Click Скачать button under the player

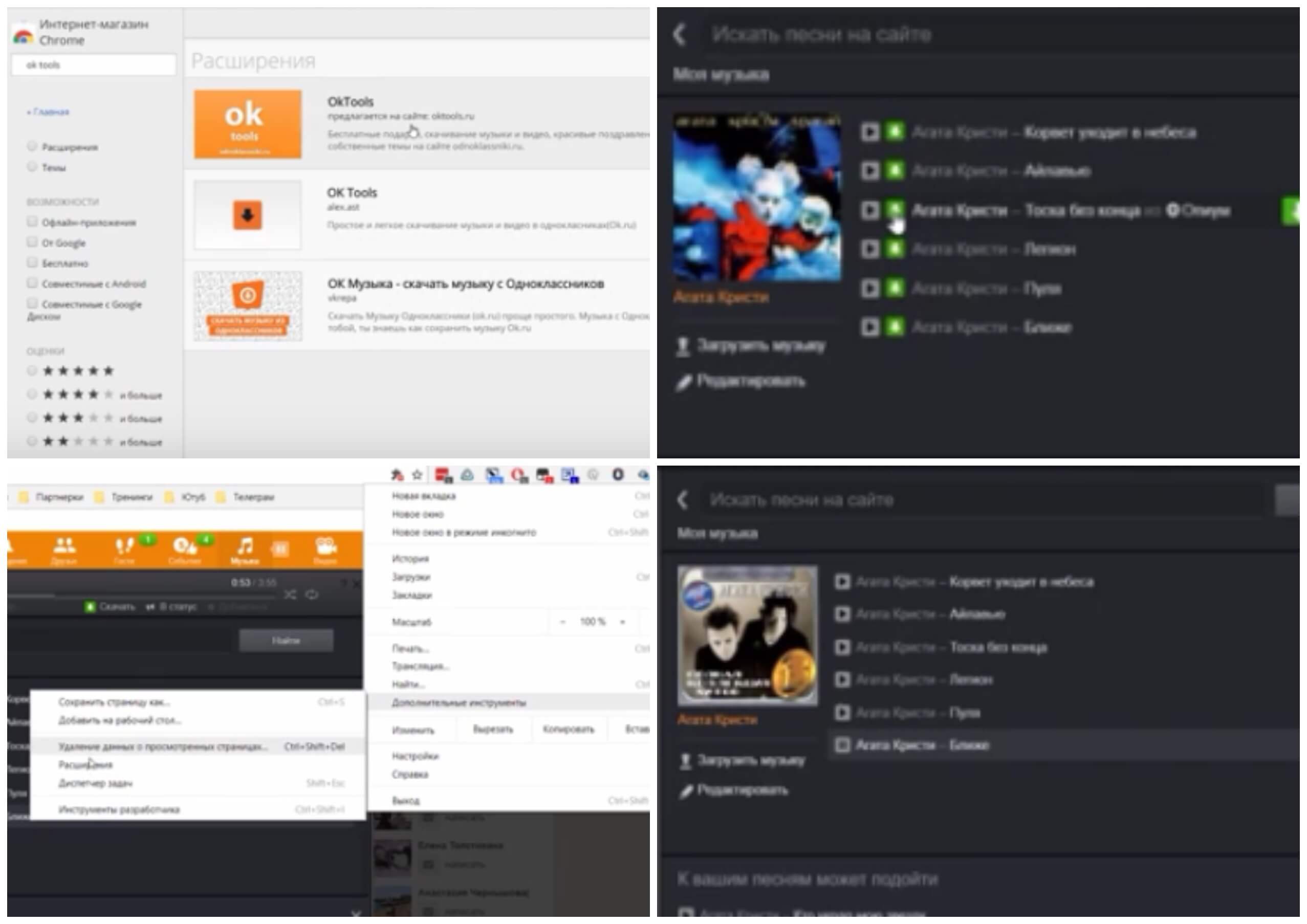pyautogui.click(x=111, y=607)
